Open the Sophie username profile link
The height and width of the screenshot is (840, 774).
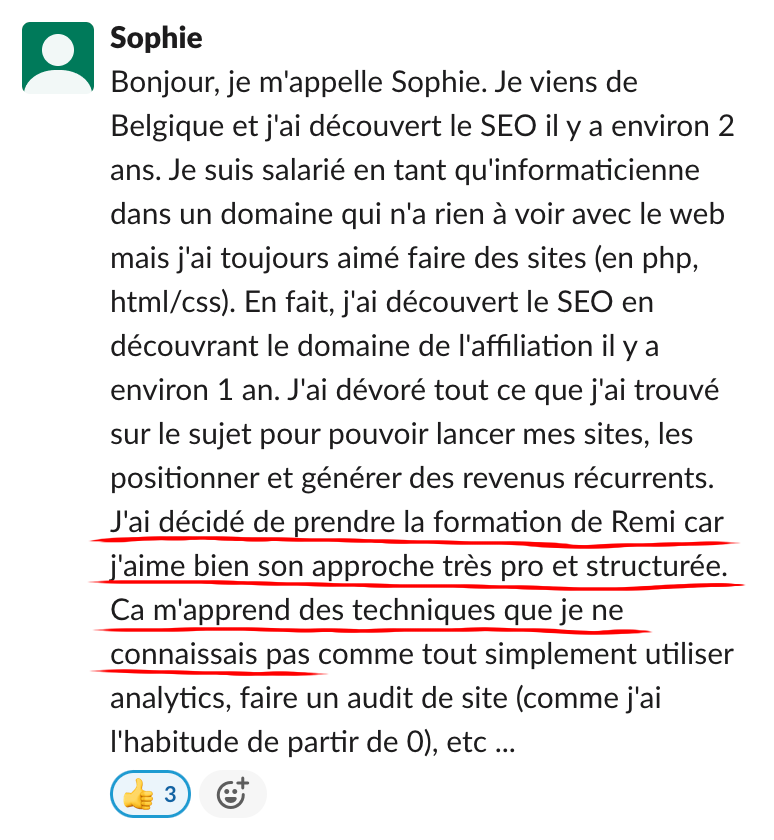[156, 39]
